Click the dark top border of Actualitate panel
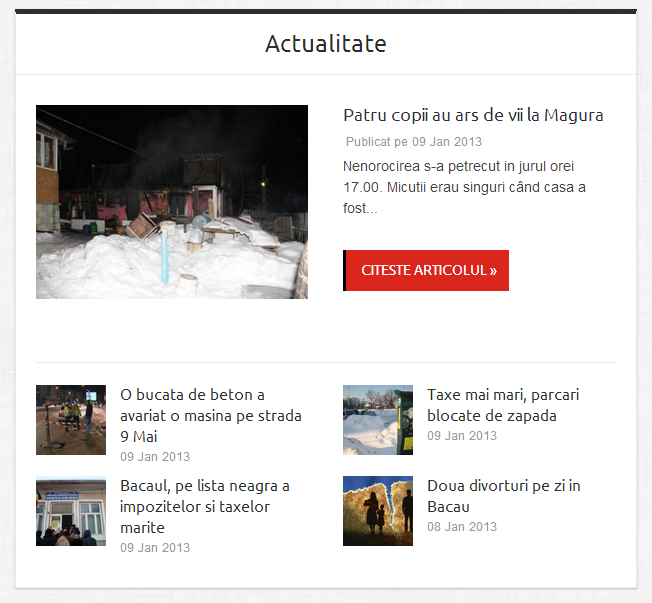Image resolution: width=652 pixels, height=603 pixels. 325,12
